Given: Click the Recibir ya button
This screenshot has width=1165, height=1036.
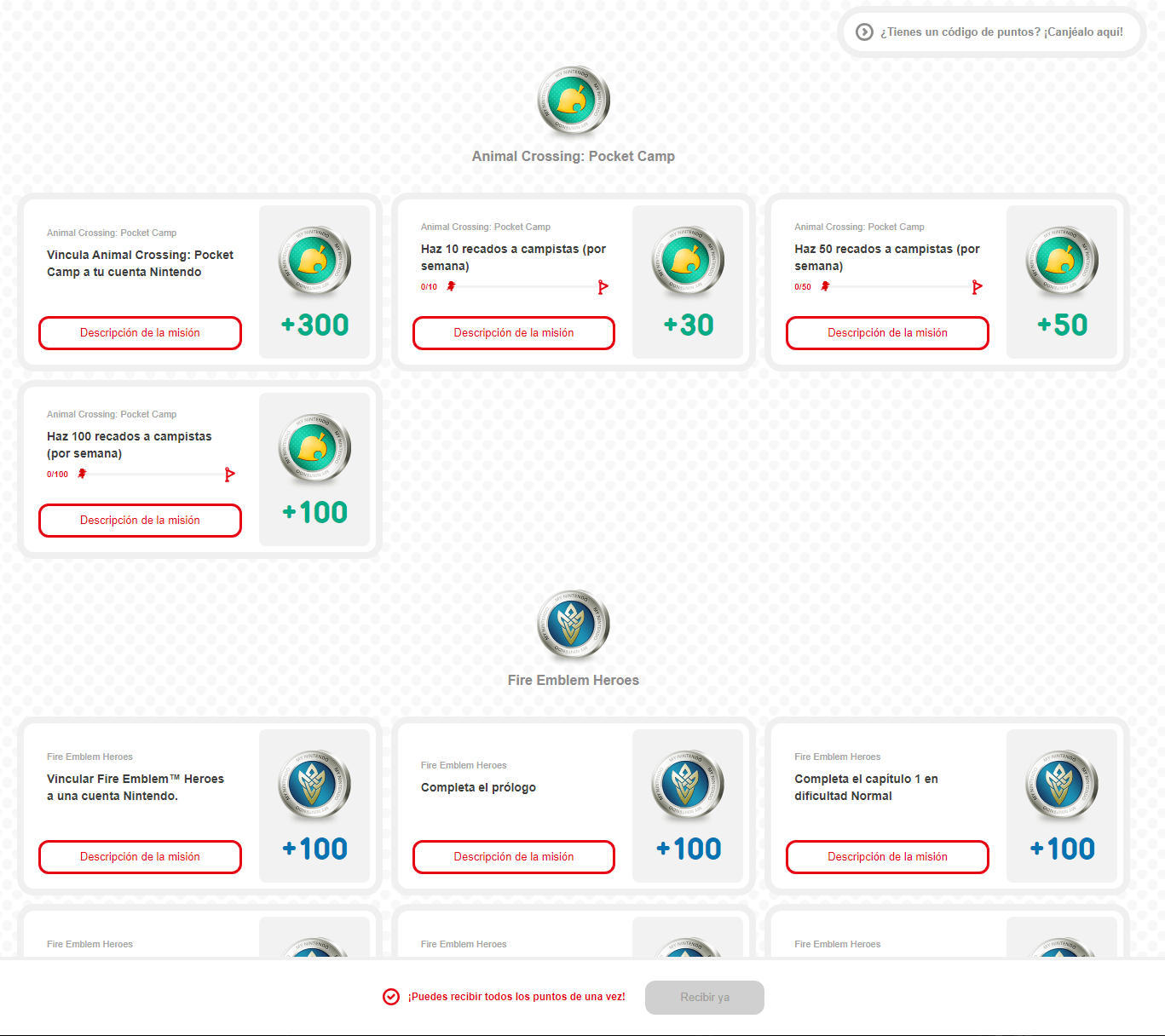Looking at the screenshot, I should click(705, 998).
